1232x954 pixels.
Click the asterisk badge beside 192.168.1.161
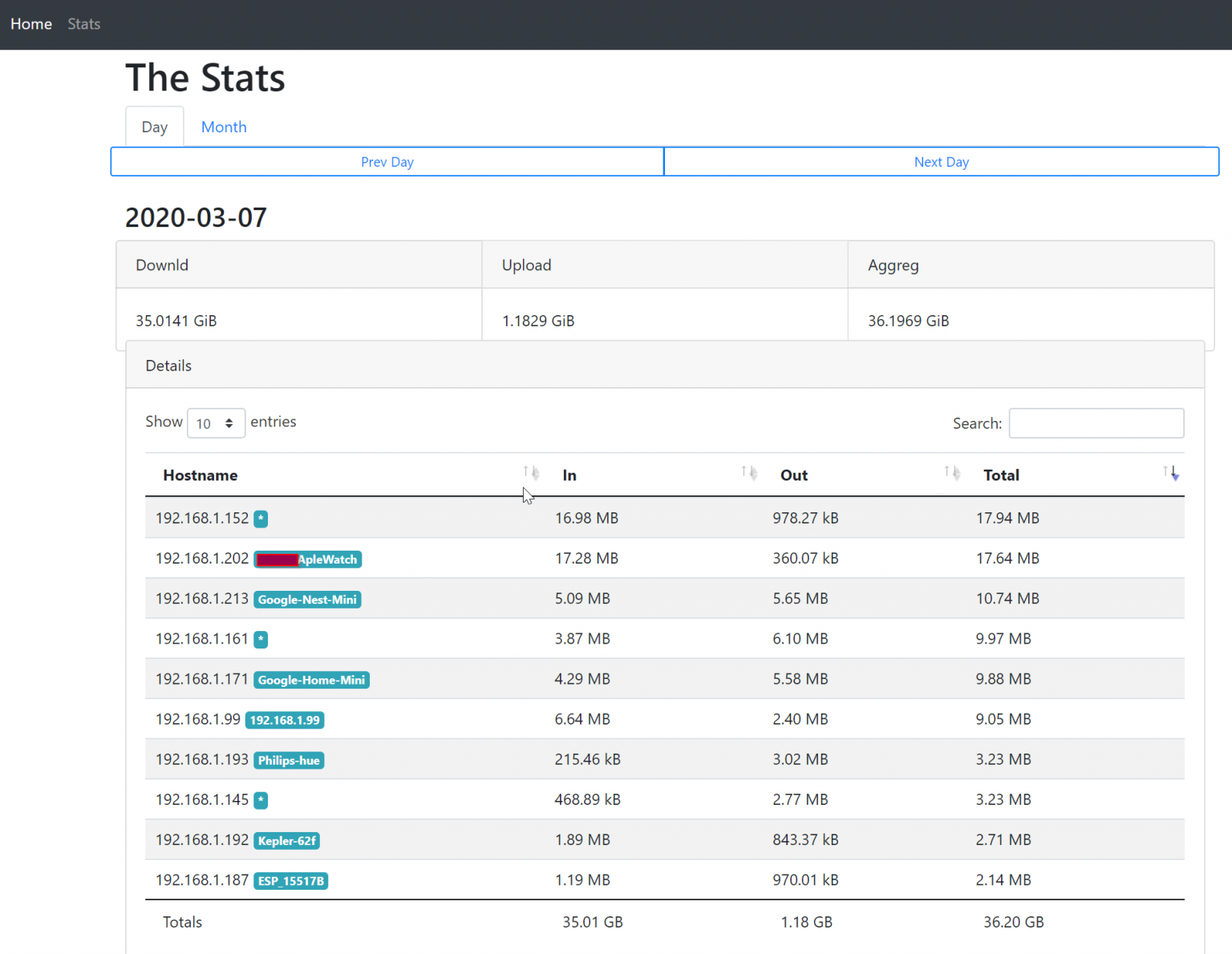click(261, 640)
